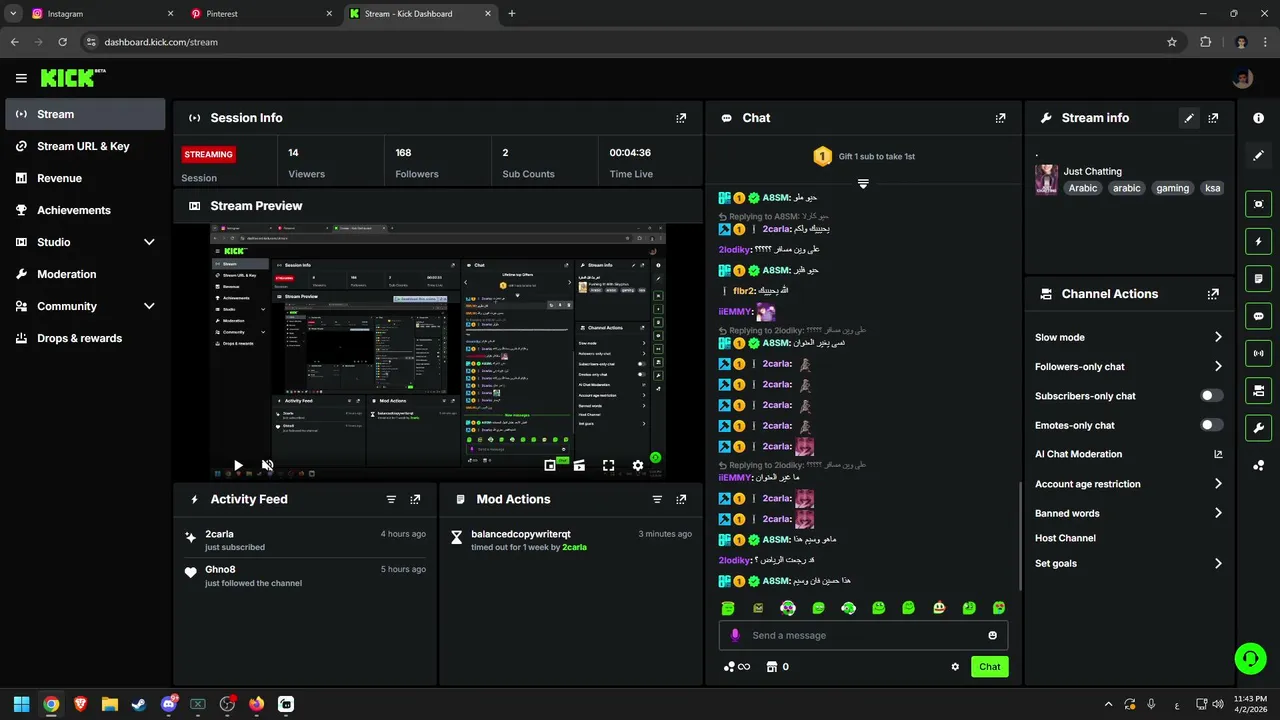Open the hamburger menu beside Kick logo
Image resolution: width=1280 pixels, height=720 pixels.
pos(21,78)
